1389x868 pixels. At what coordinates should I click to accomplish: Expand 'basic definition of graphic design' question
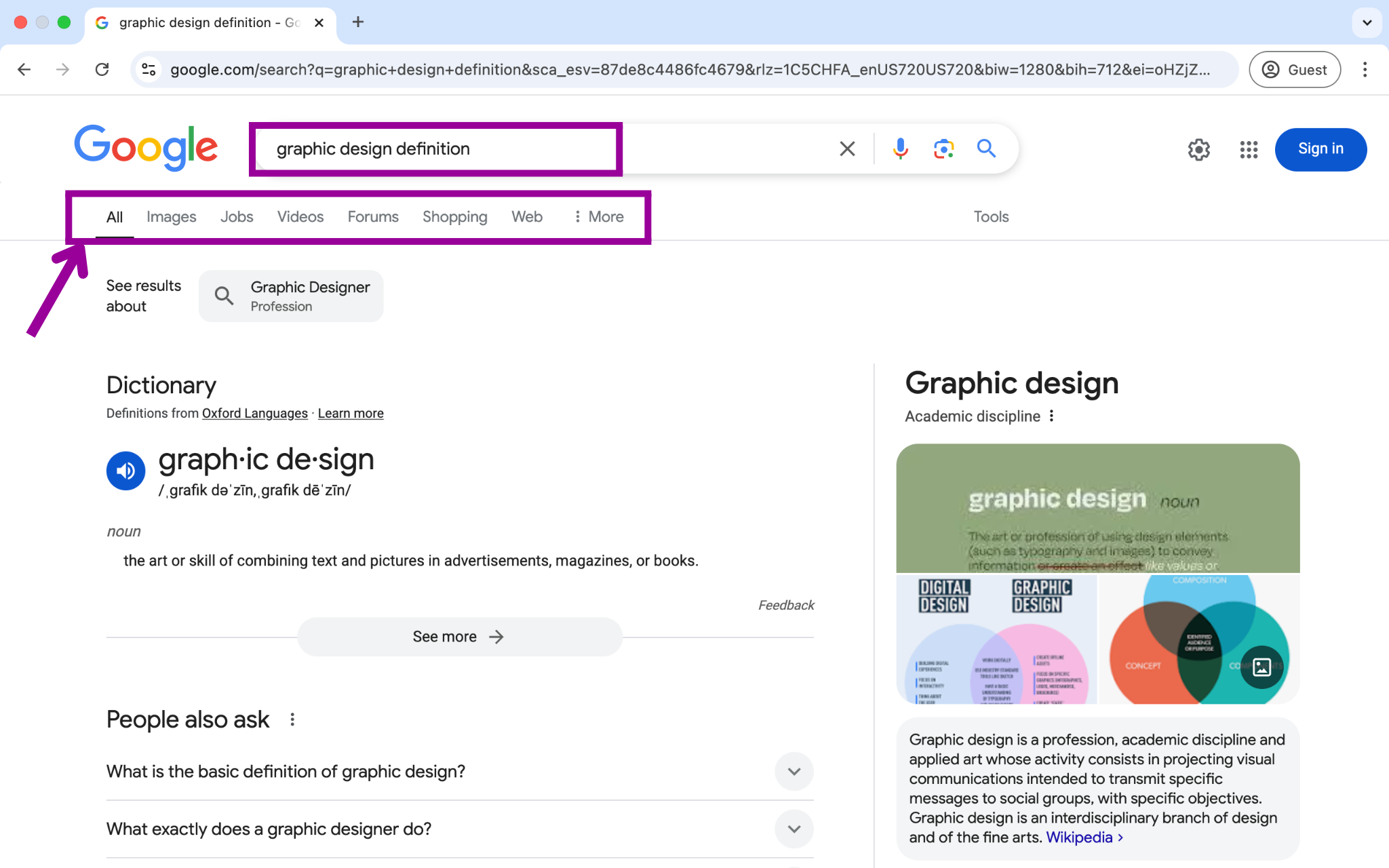pyautogui.click(x=460, y=772)
